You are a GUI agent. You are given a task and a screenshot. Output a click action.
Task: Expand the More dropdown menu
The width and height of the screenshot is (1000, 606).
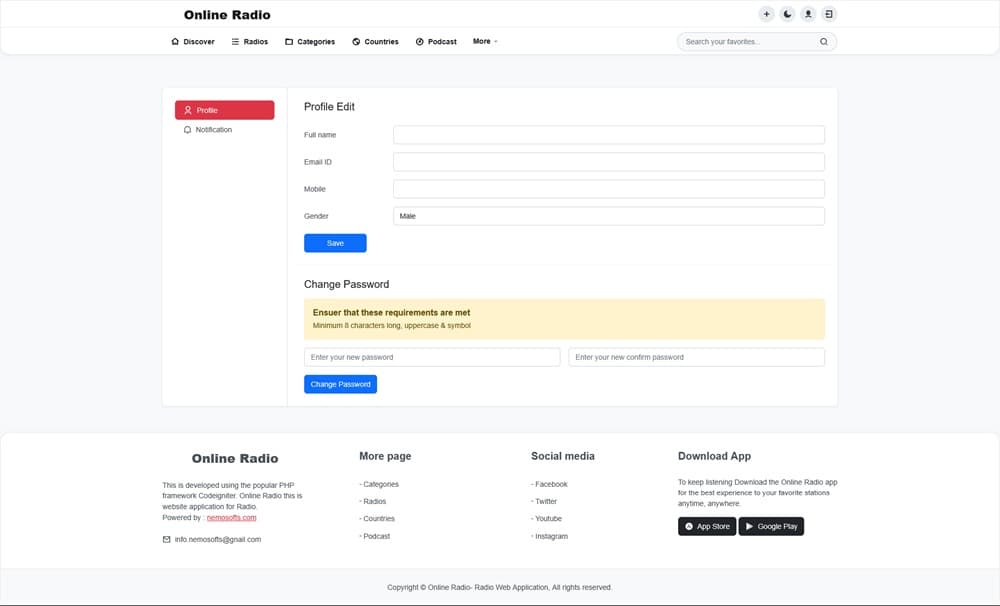485,42
